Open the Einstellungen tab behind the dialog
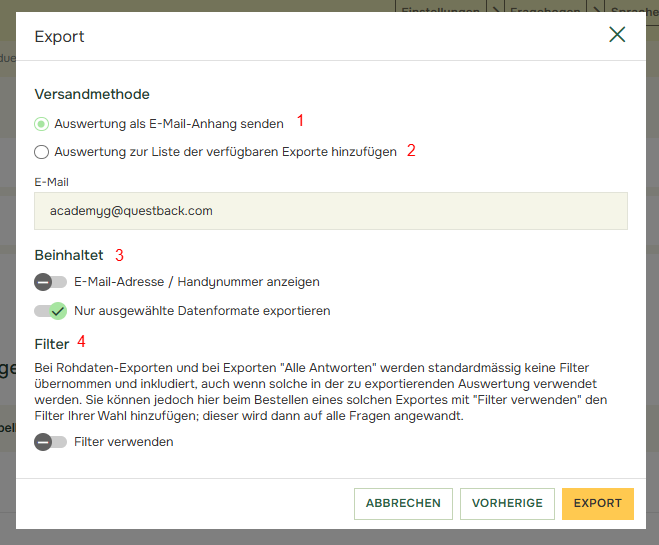 pyautogui.click(x=440, y=6)
